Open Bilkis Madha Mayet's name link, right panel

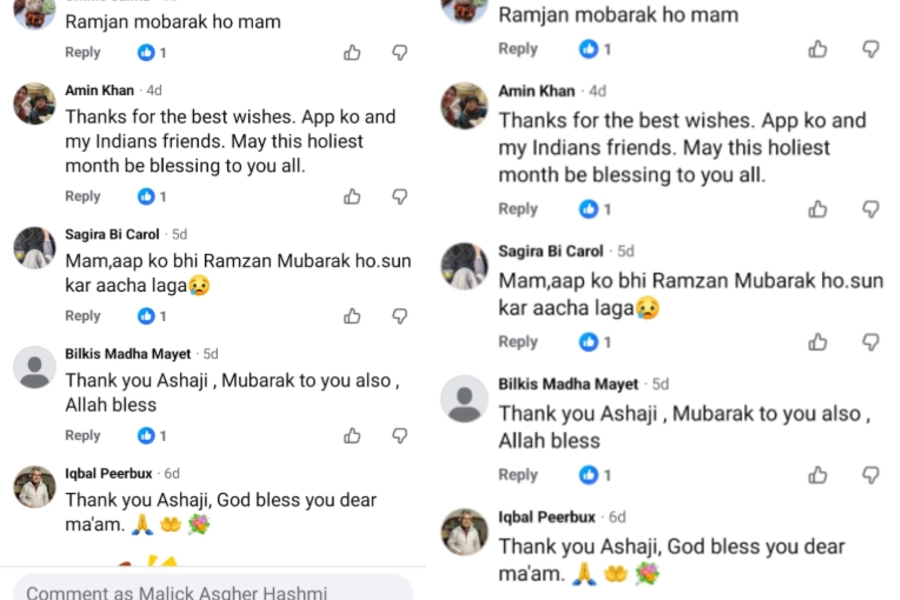pos(568,384)
